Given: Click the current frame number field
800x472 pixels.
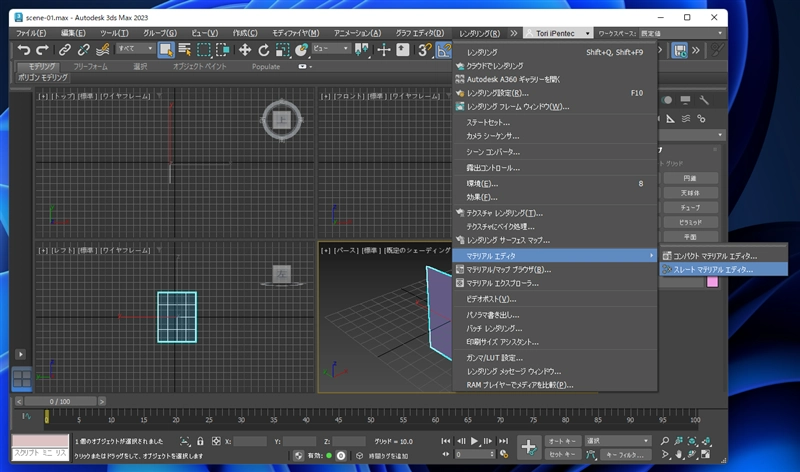Looking at the screenshot, I should pos(474,454).
